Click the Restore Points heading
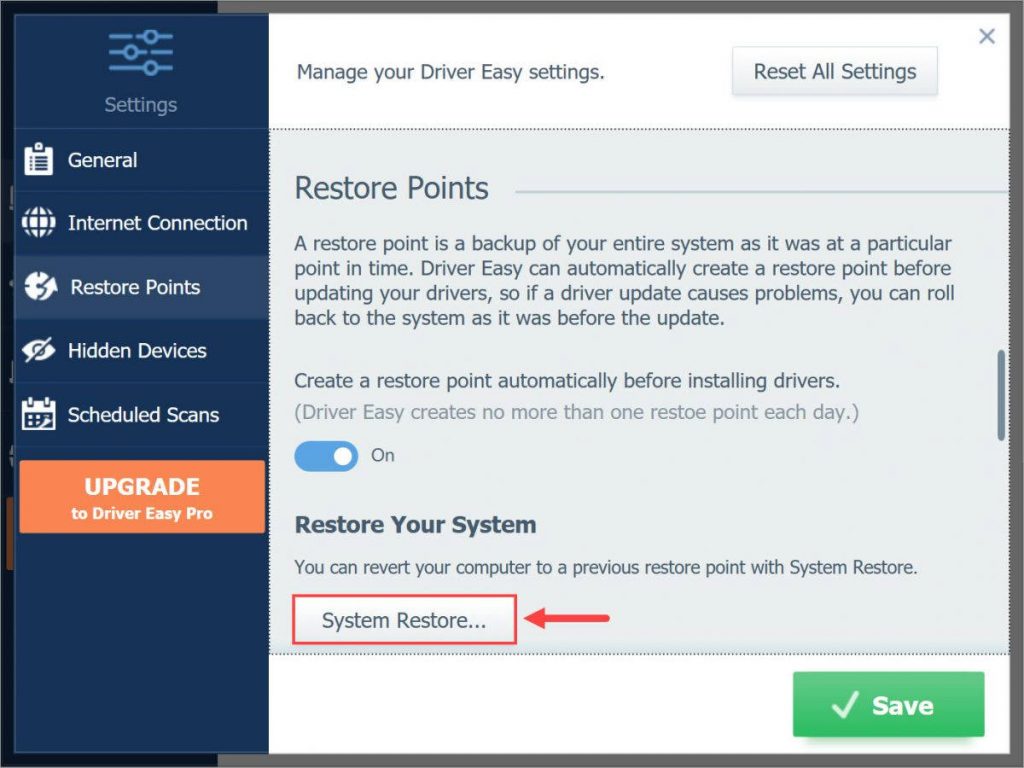The height and width of the screenshot is (768, 1024). pos(391,188)
